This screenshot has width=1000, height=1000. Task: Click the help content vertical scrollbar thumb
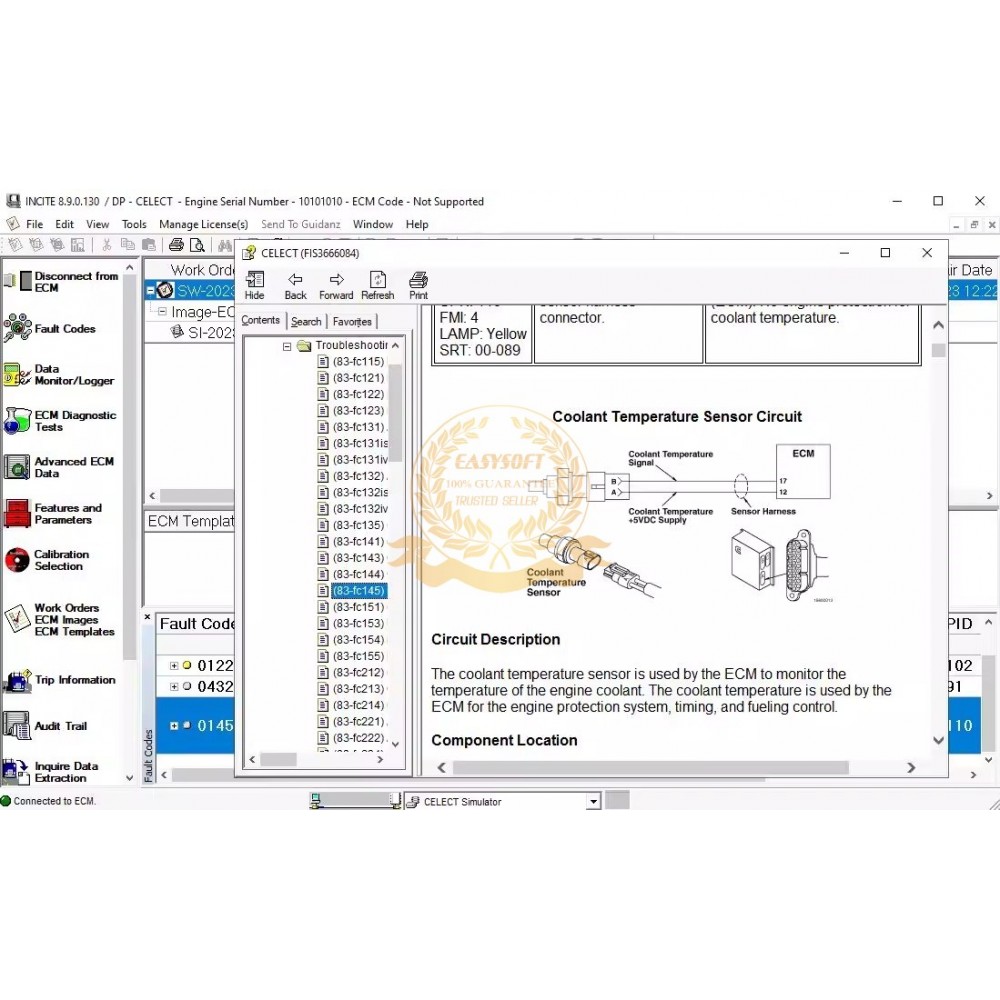(x=938, y=350)
